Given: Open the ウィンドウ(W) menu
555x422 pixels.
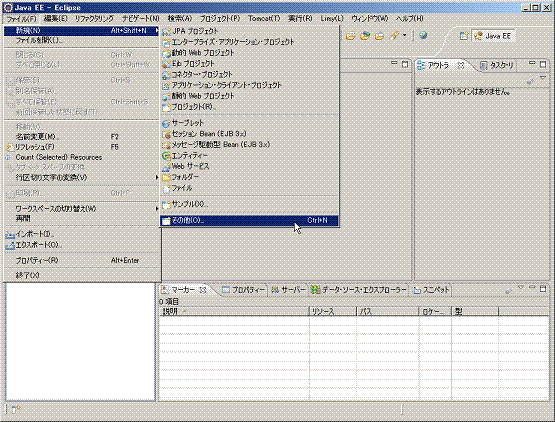Looking at the screenshot, I should coord(370,19).
